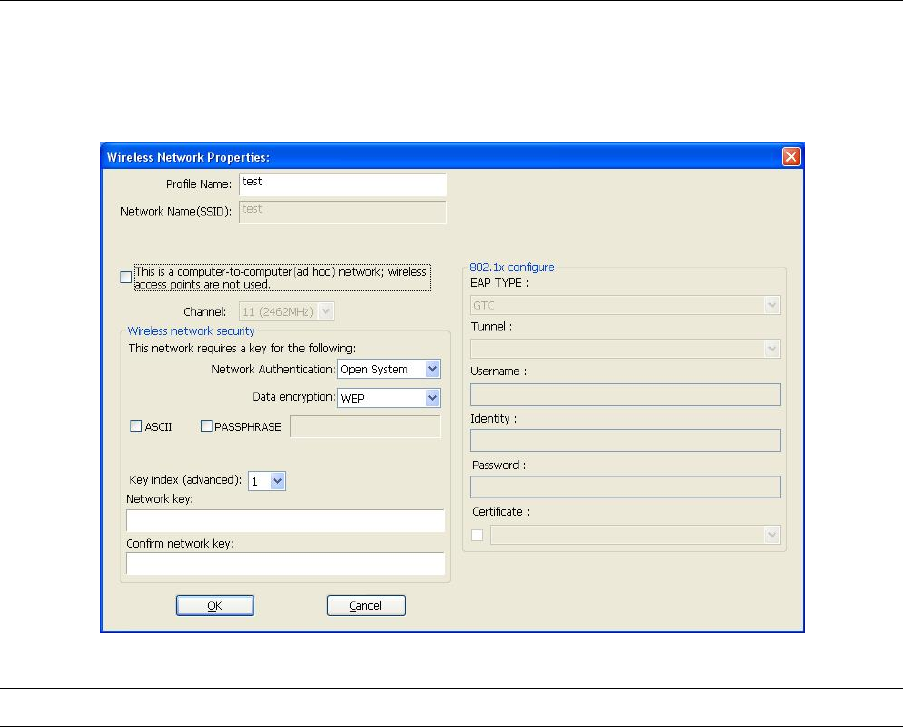The height and width of the screenshot is (727, 903).
Task: Tick the ASCII checkbox
Action: click(136, 426)
